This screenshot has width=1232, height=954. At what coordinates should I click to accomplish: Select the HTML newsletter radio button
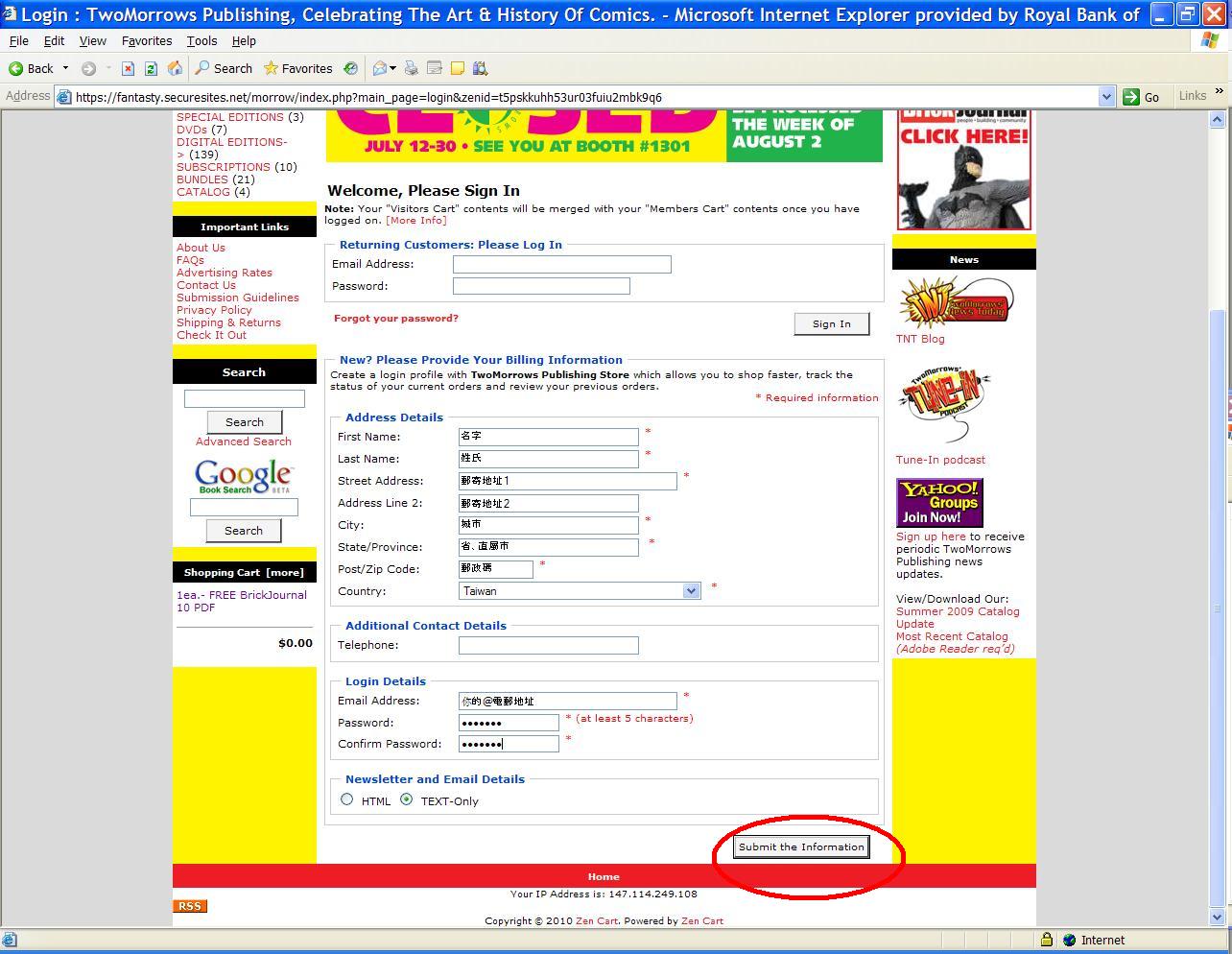coord(347,799)
